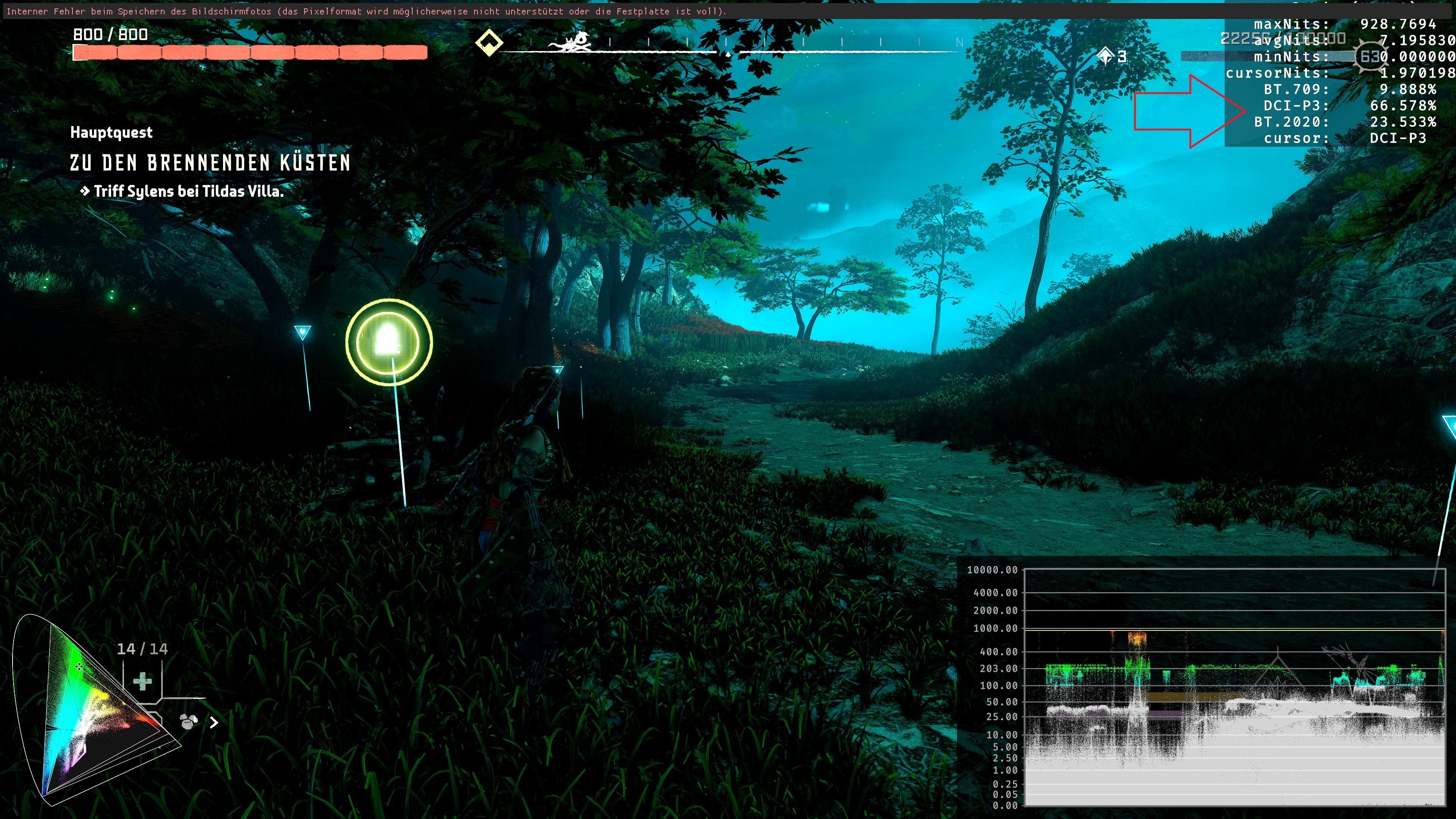Click the medicinal berries icon
Viewport: 1456px width, 819px height.
pyautogui.click(x=189, y=721)
